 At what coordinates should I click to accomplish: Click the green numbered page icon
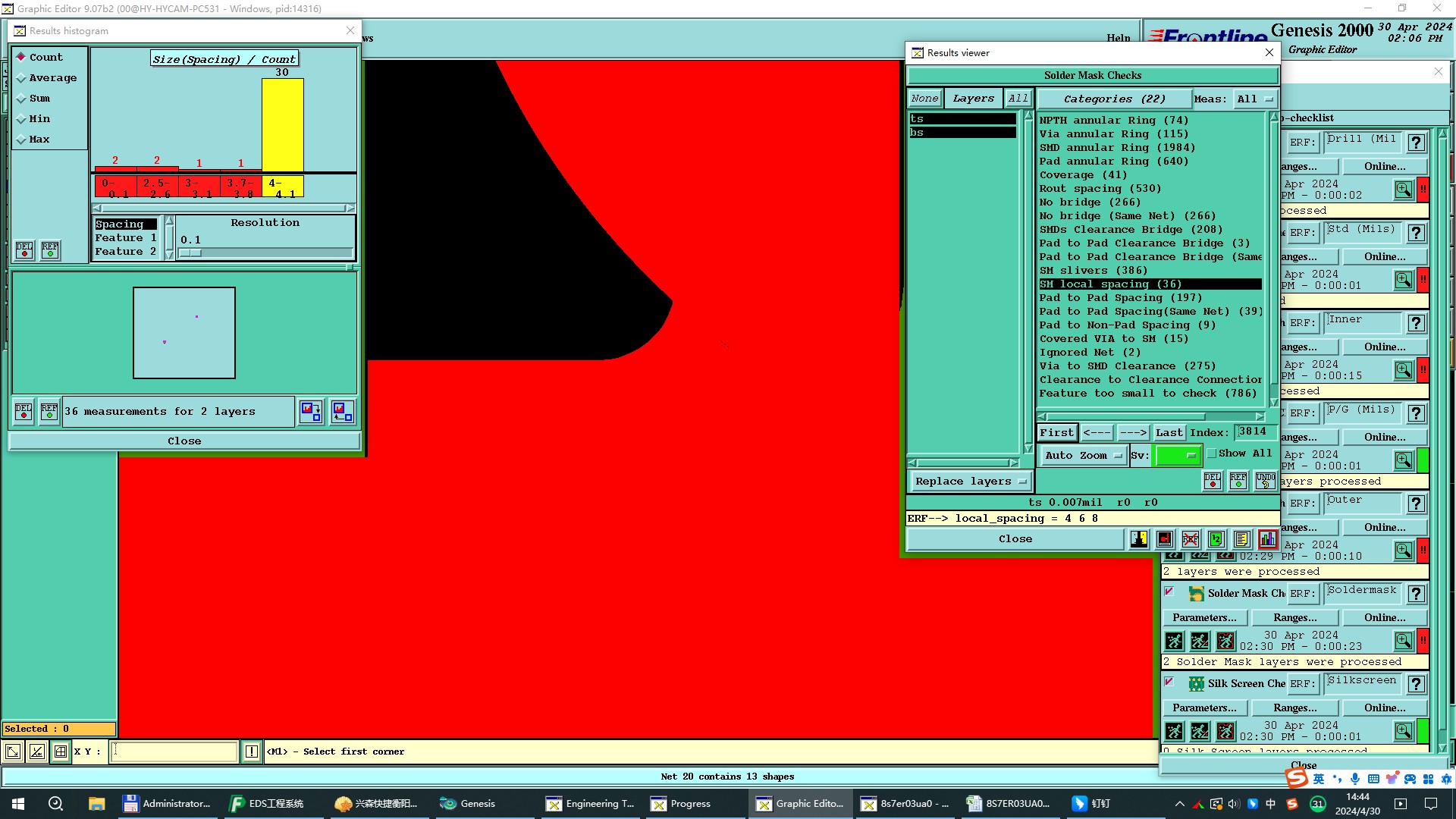click(1216, 539)
